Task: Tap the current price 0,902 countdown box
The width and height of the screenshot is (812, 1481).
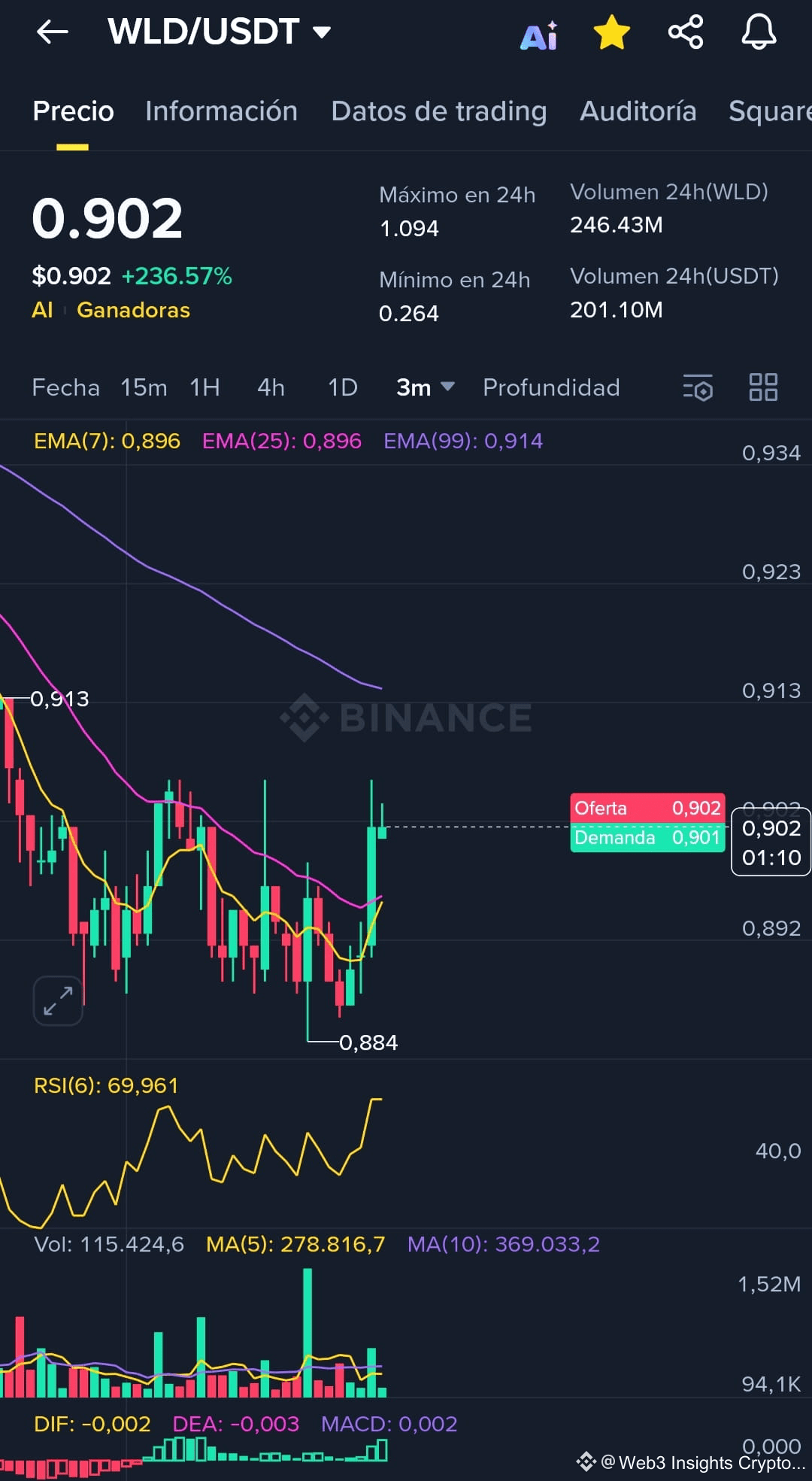Action: 771,842
